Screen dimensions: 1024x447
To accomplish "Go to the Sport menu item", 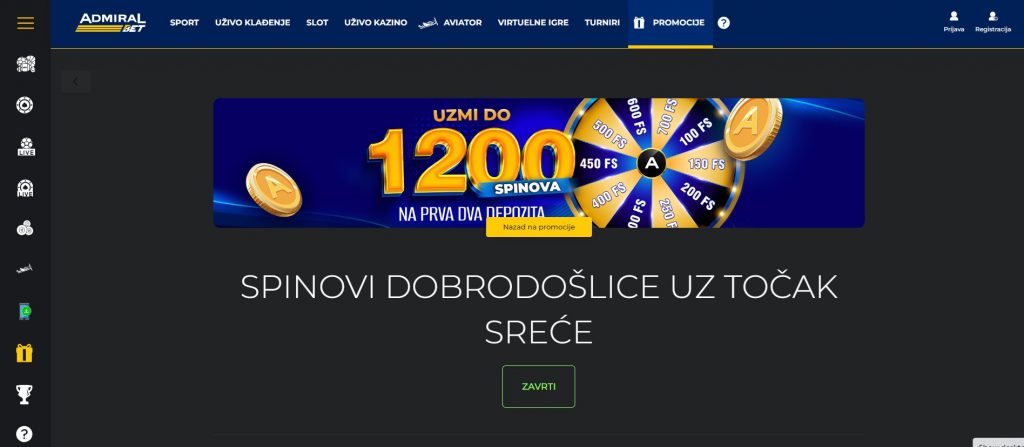I will coord(184,23).
